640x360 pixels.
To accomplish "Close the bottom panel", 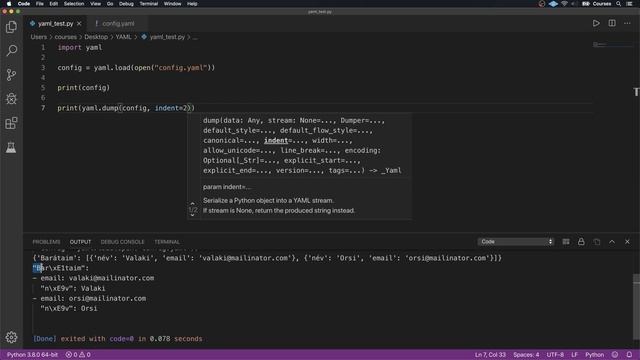I will point(627,242).
